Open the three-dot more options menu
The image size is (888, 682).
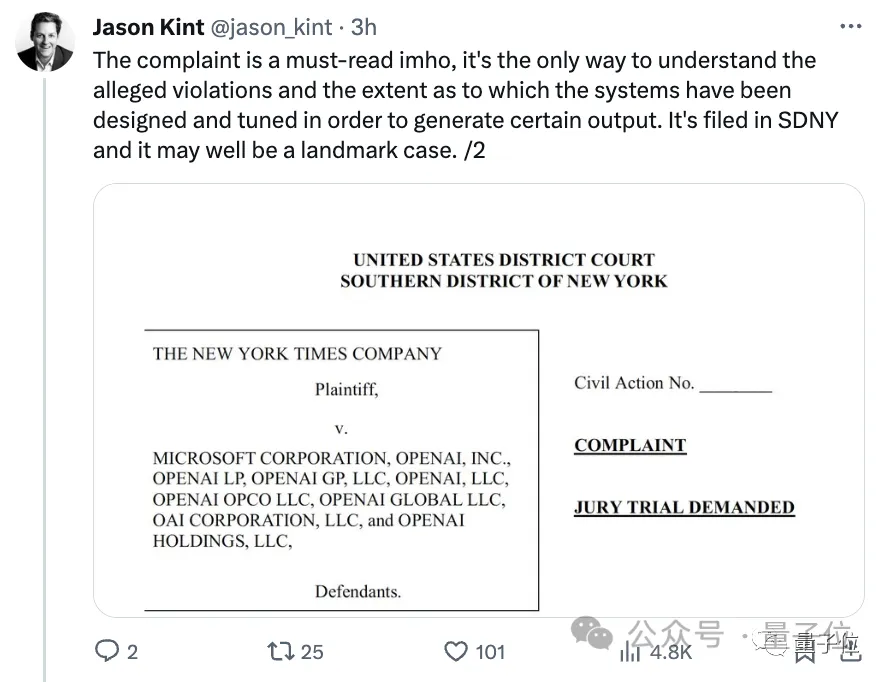pyautogui.click(x=849, y=27)
